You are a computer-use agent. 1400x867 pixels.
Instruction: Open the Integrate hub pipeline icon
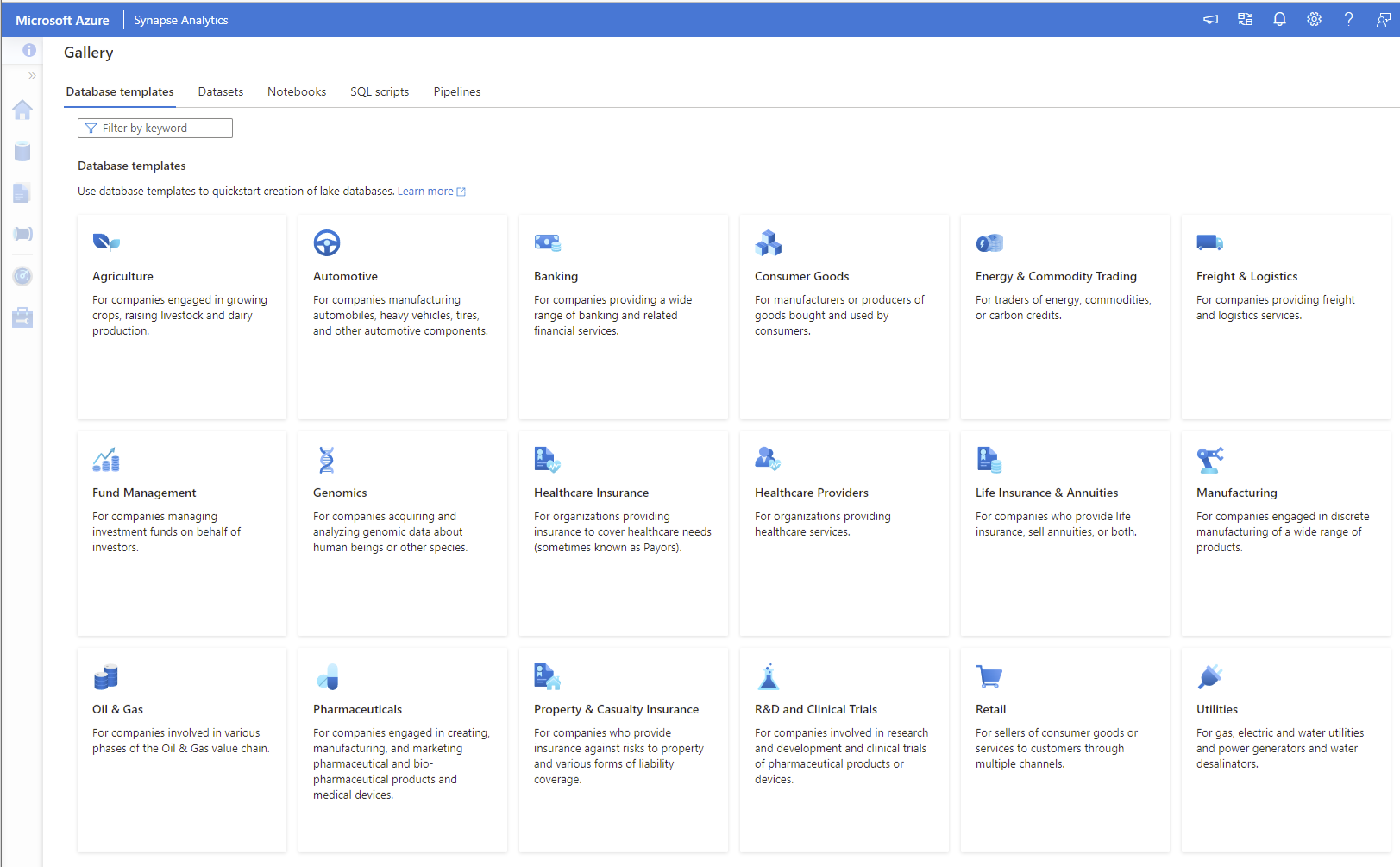[x=22, y=234]
